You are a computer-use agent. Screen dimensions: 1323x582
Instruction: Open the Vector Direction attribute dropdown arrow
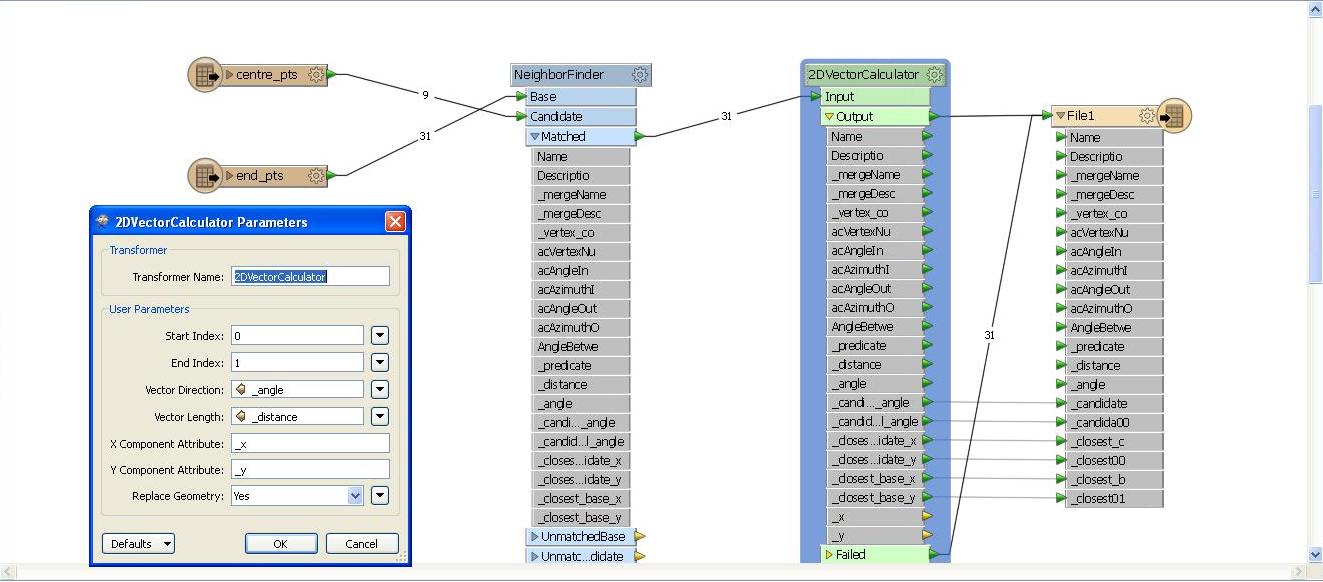380,390
